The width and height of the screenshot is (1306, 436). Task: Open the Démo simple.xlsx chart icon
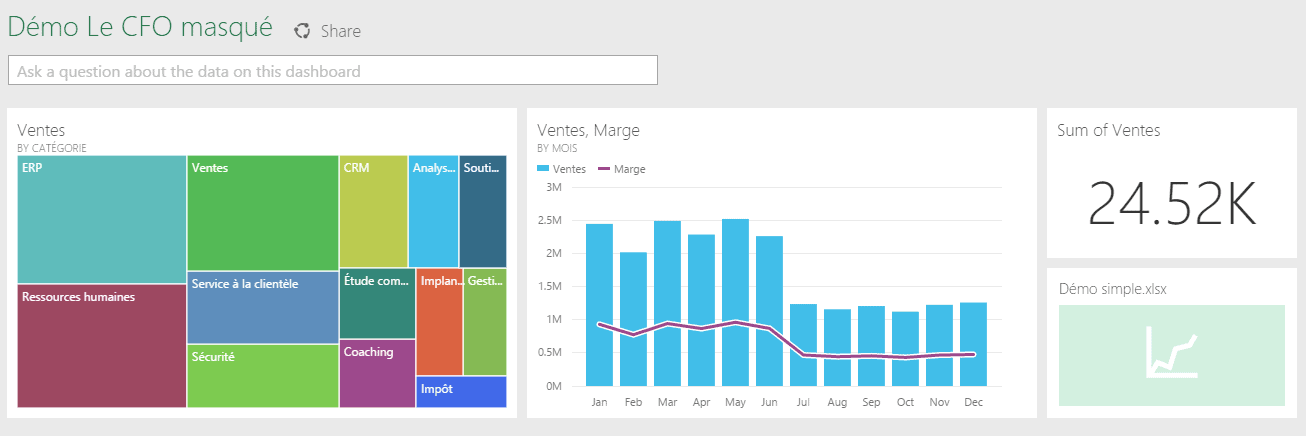click(1171, 354)
